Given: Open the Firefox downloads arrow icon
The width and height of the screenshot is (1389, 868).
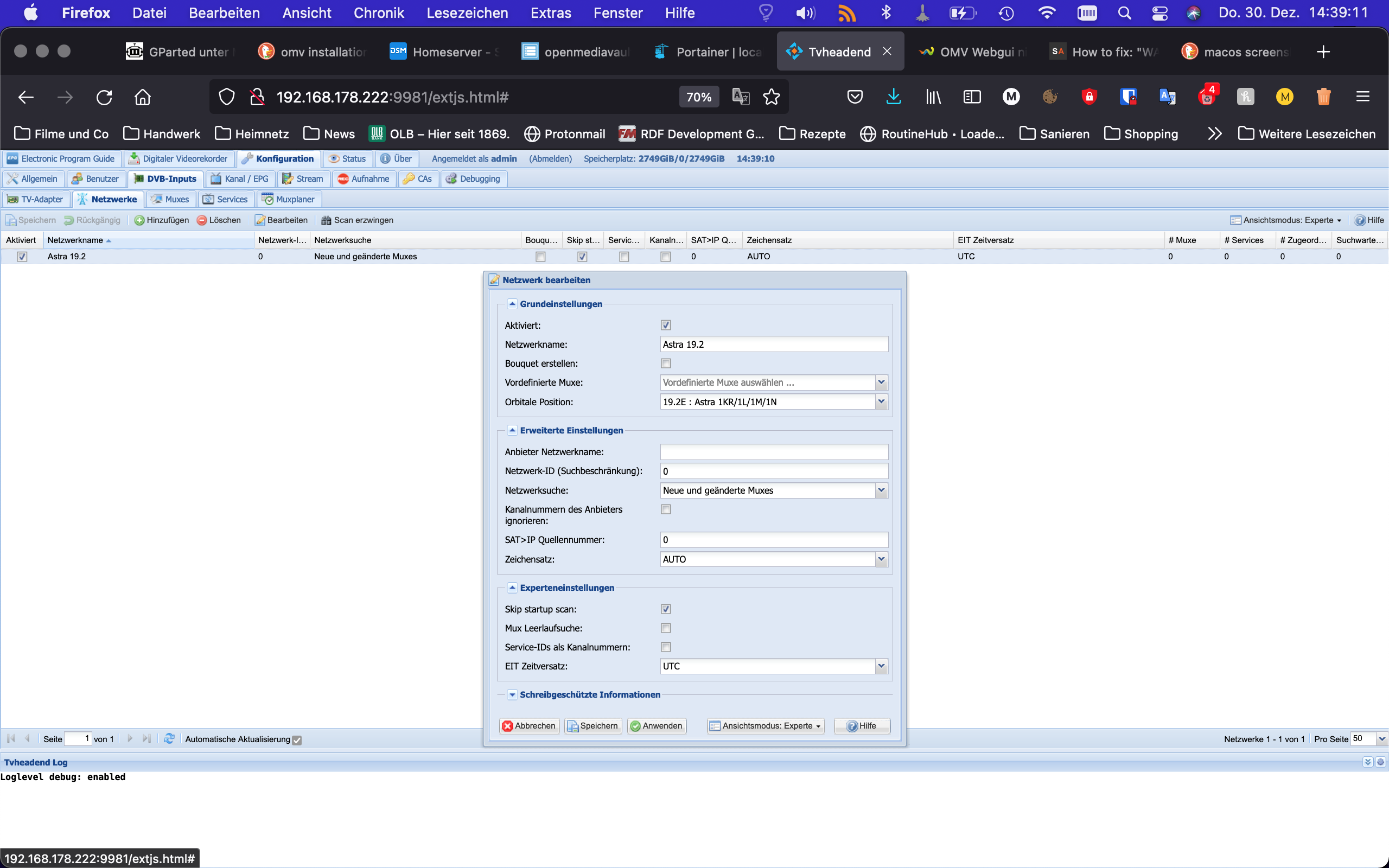Looking at the screenshot, I should point(893,97).
